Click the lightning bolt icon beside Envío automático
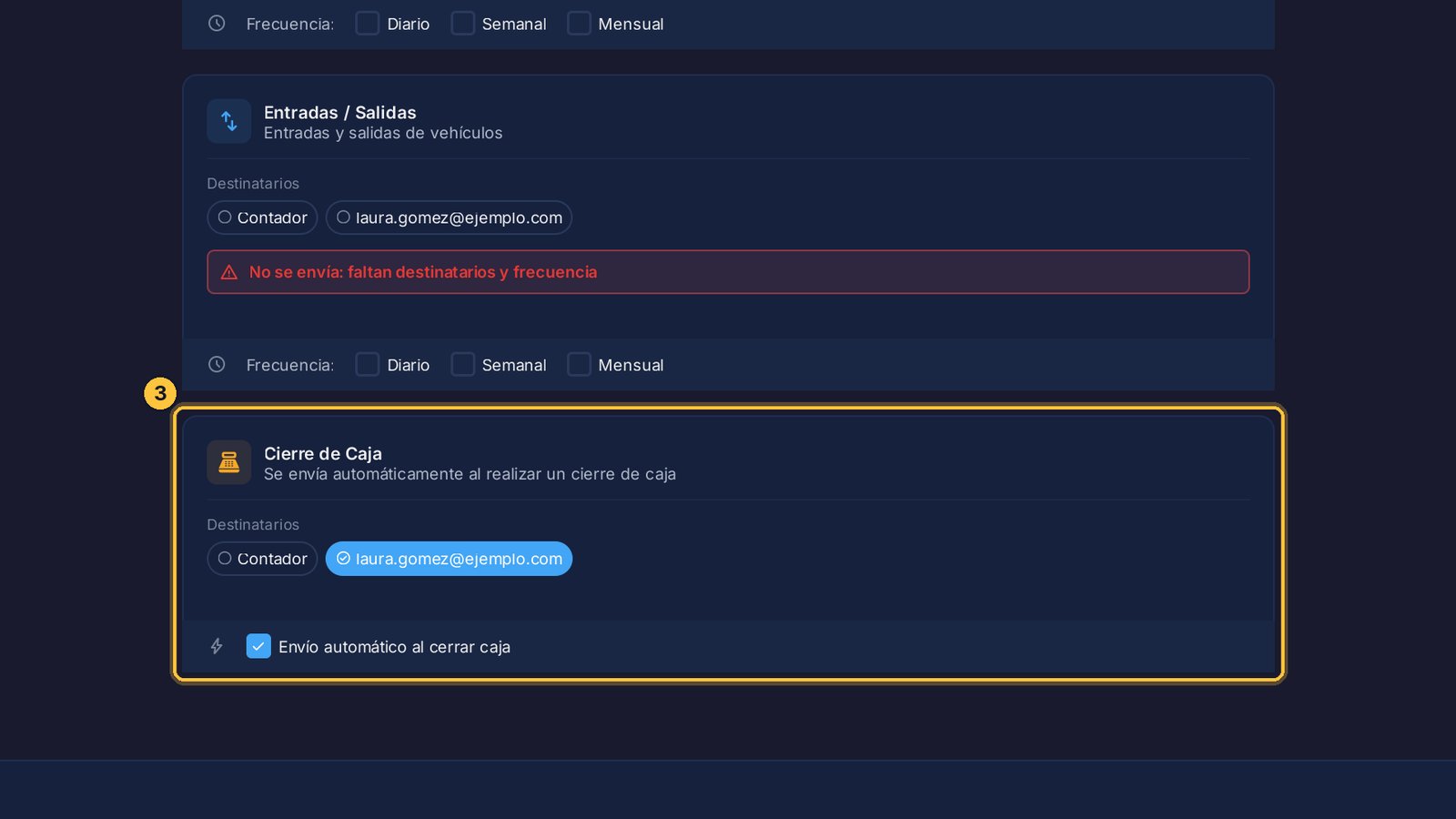This screenshot has height=819, width=1456. [x=217, y=646]
